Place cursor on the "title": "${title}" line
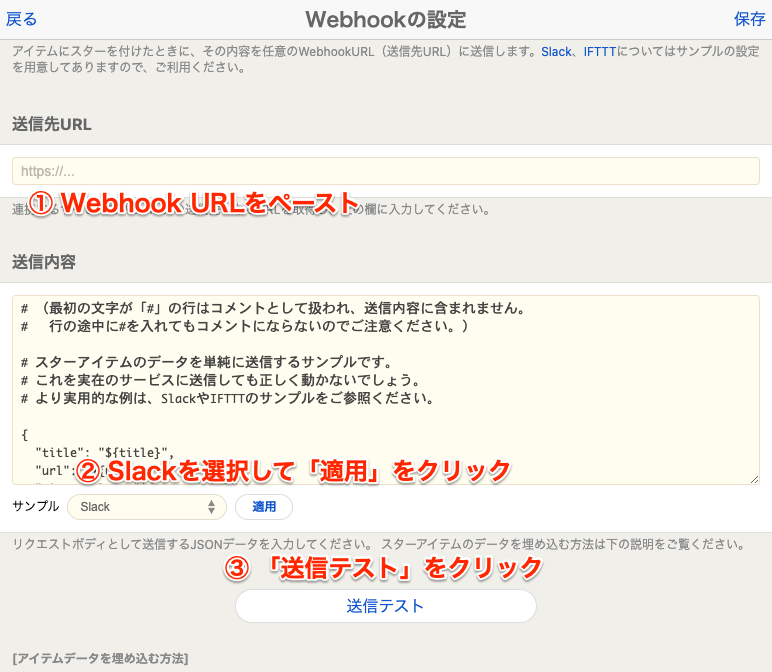Image resolution: width=772 pixels, height=672 pixels. click(105, 452)
